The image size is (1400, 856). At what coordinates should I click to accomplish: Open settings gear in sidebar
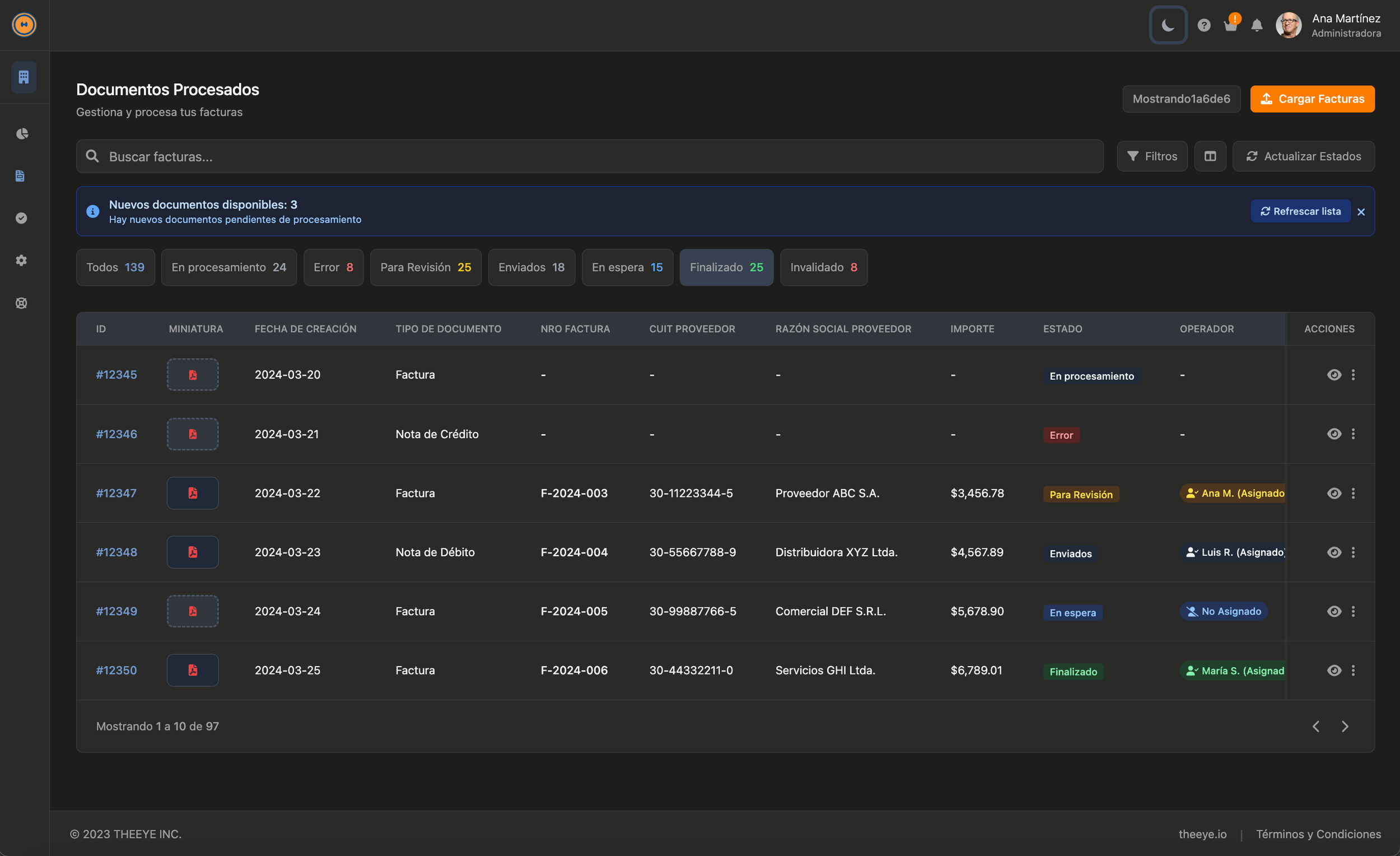(x=22, y=260)
